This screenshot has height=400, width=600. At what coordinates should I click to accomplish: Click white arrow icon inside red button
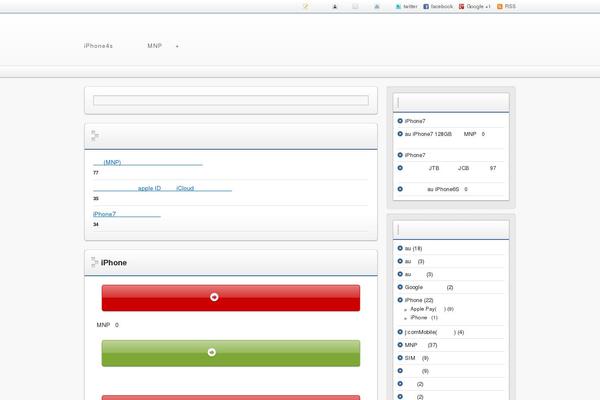point(214,297)
